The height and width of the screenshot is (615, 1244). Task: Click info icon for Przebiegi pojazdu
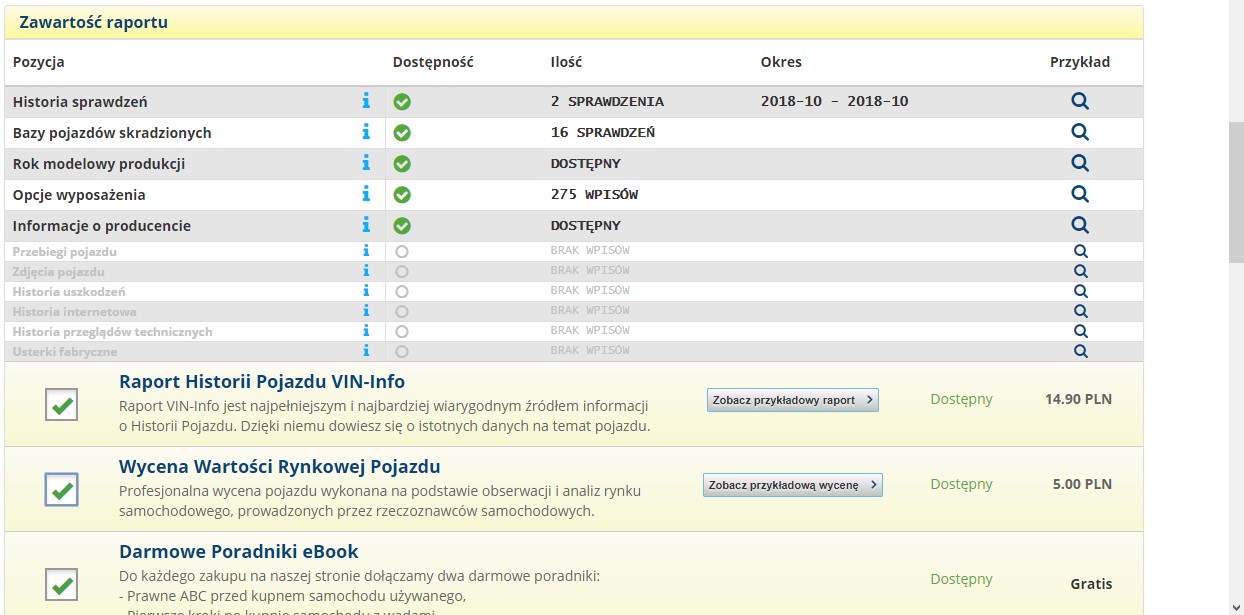[366, 251]
